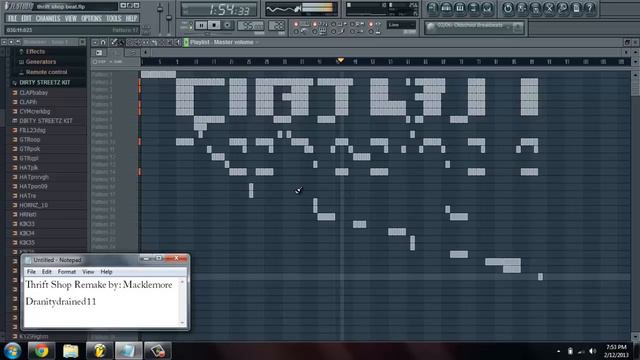The image size is (640, 360).
Task: Toggle the second red recording option LED
Action: (315, 24)
